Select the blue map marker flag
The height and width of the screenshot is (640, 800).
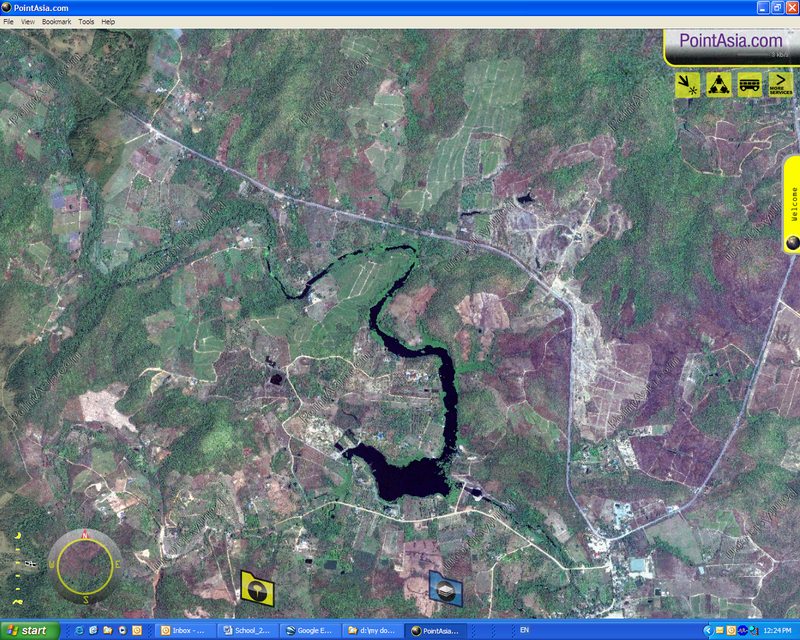(x=445, y=587)
